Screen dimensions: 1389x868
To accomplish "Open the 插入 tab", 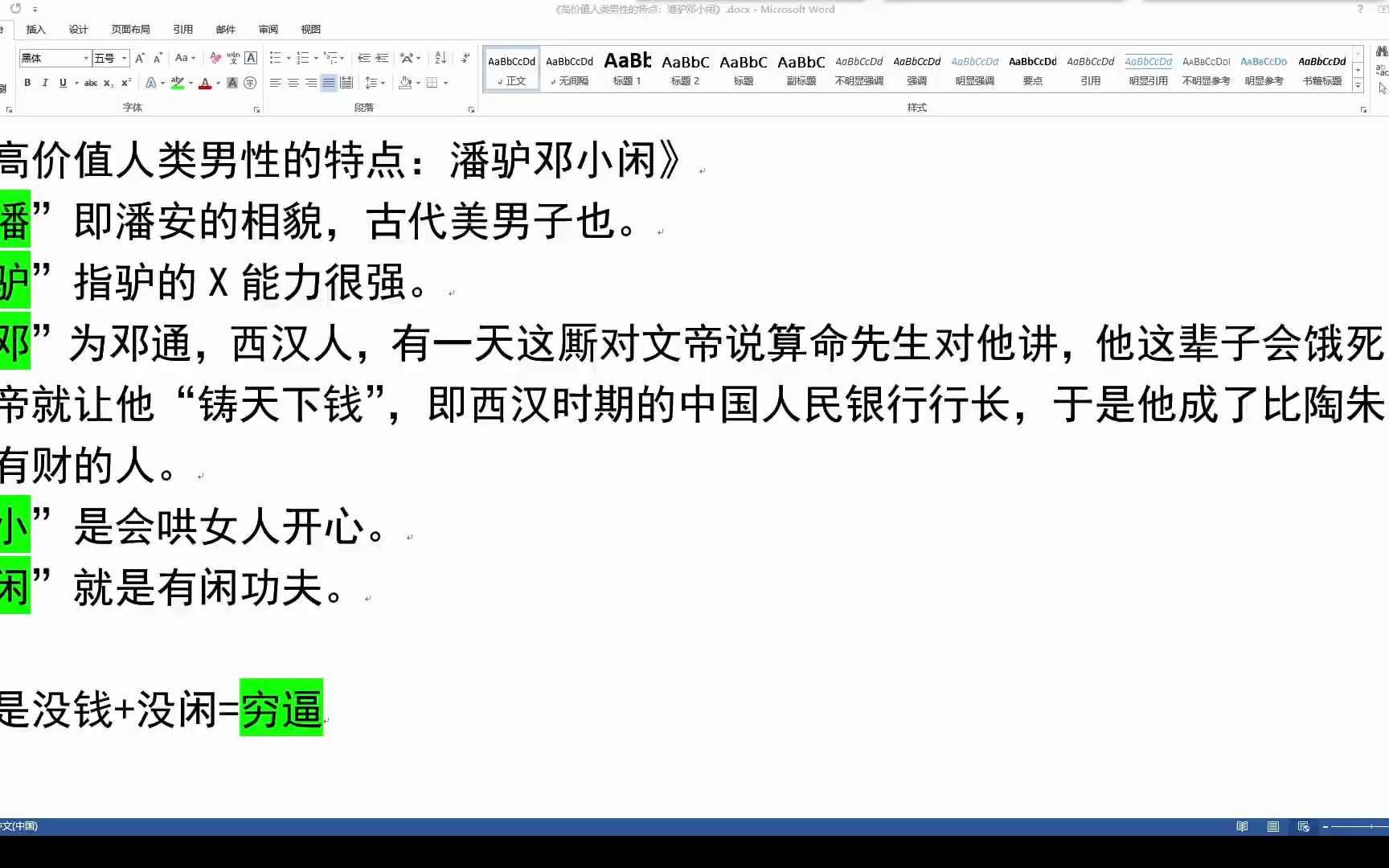I will [35, 30].
